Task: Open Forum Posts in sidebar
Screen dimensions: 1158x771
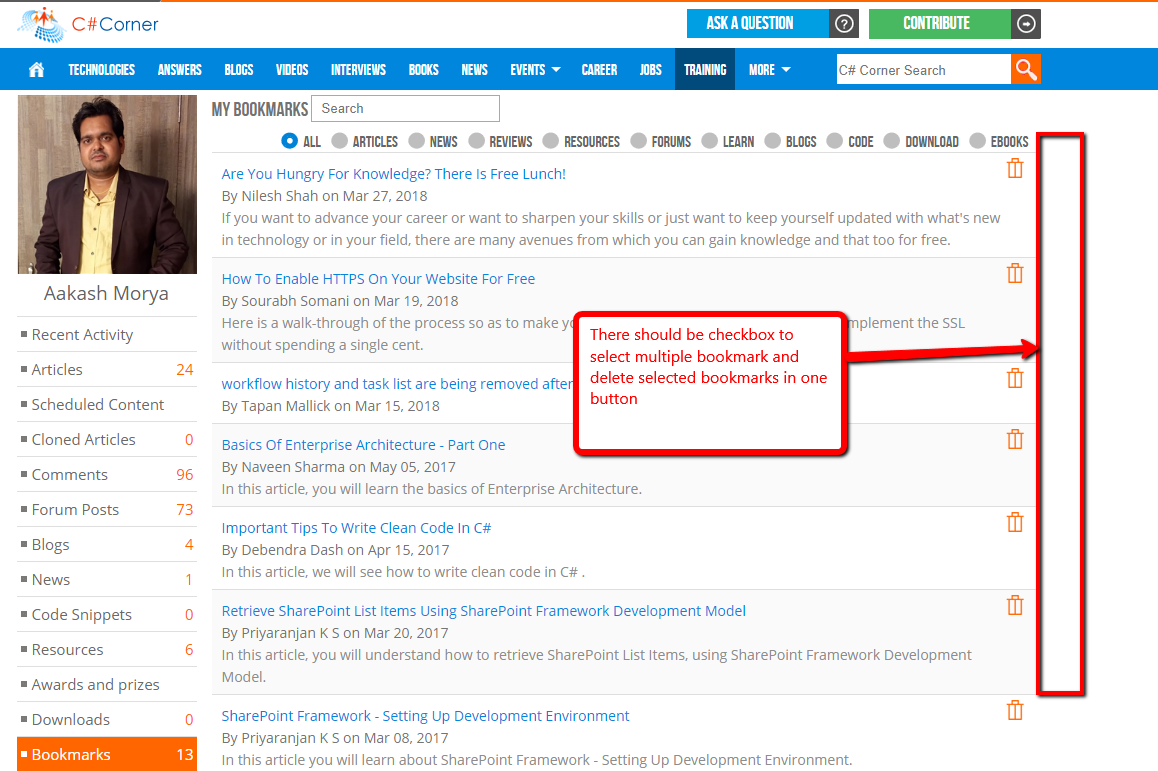Action: pyautogui.click(x=107, y=510)
